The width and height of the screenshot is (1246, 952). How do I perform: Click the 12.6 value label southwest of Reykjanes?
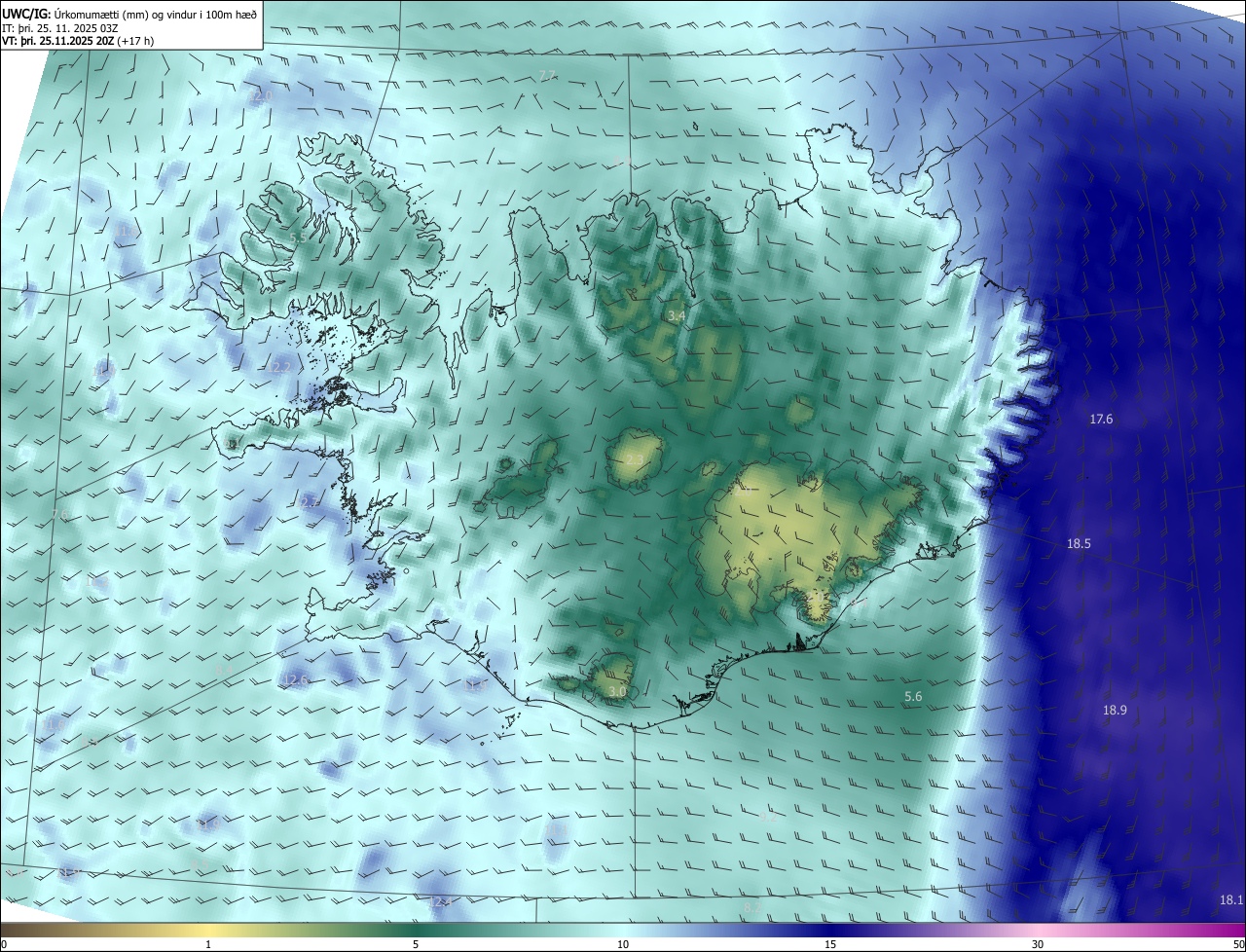click(295, 679)
